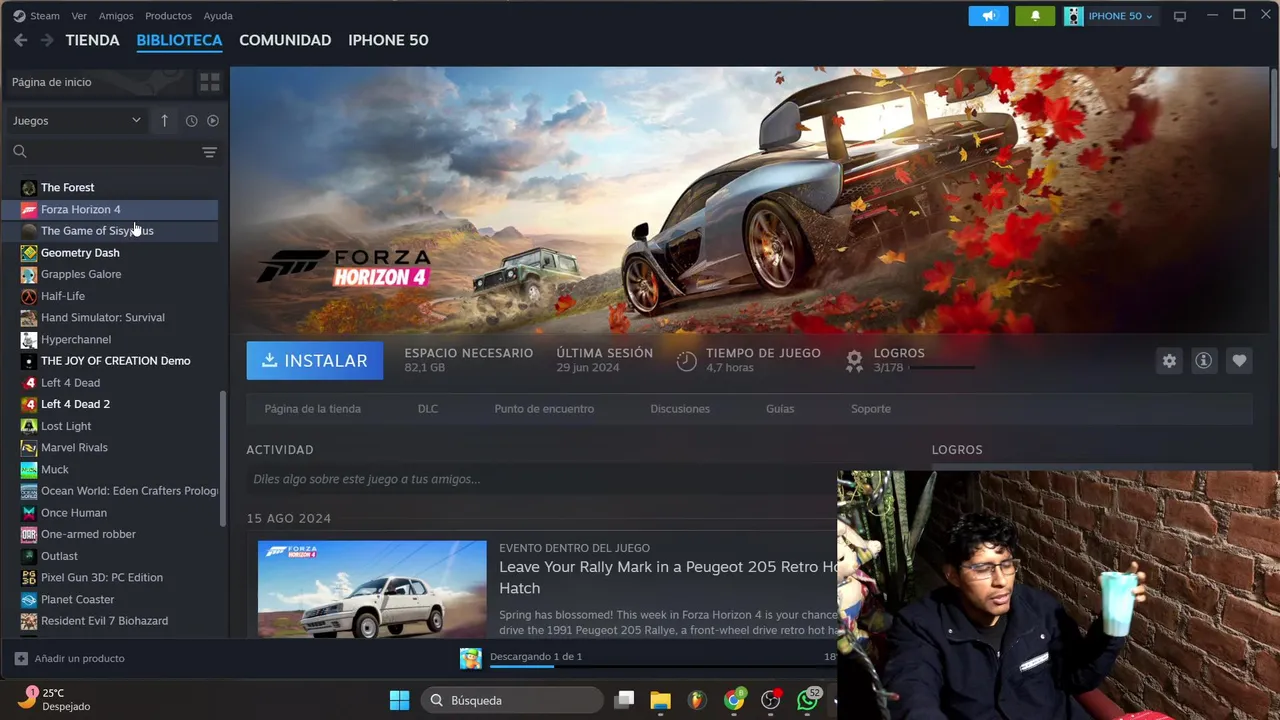Image resolution: width=1280 pixels, height=720 pixels.
Task: Open the advanced filter options icon
Action: coord(209,152)
